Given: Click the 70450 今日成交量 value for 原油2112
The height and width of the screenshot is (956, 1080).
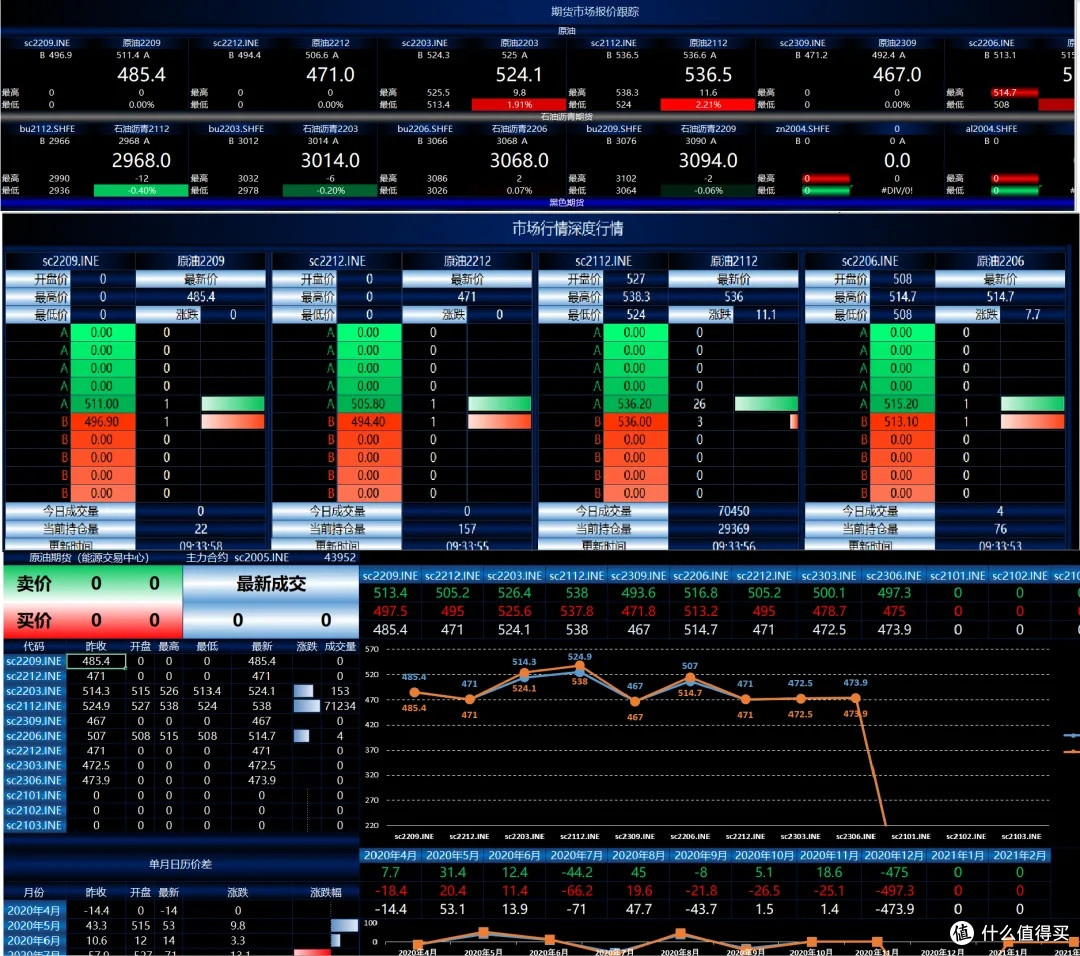Looking at the screenshot, I should pyautogui.click(x=733, y=511).
